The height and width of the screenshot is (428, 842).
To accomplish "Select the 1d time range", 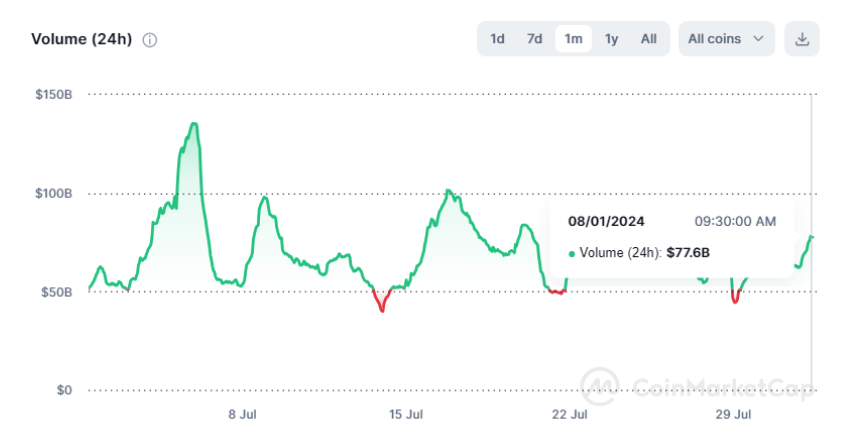I will [497, 39].
